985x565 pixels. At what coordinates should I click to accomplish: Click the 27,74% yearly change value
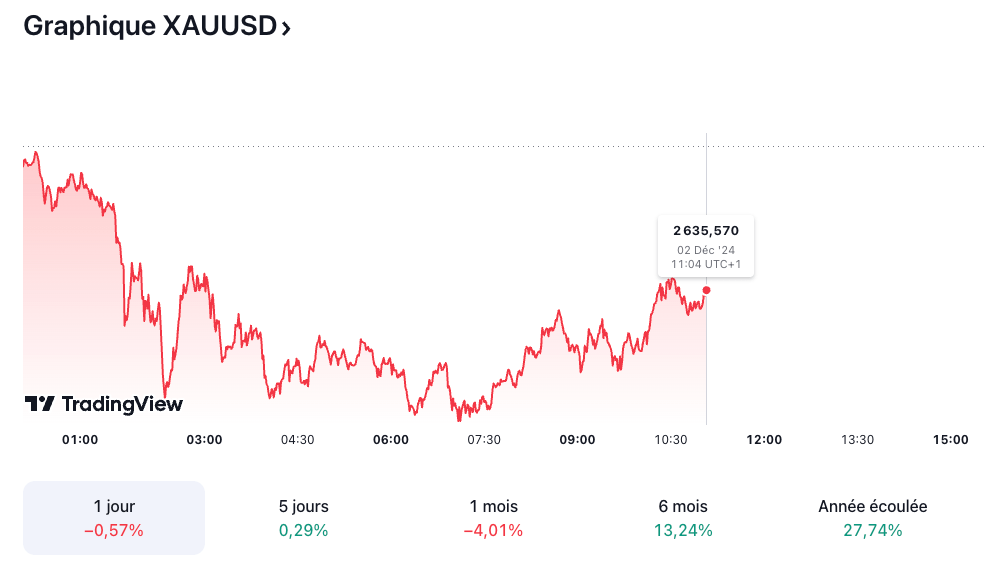[872, 530]
